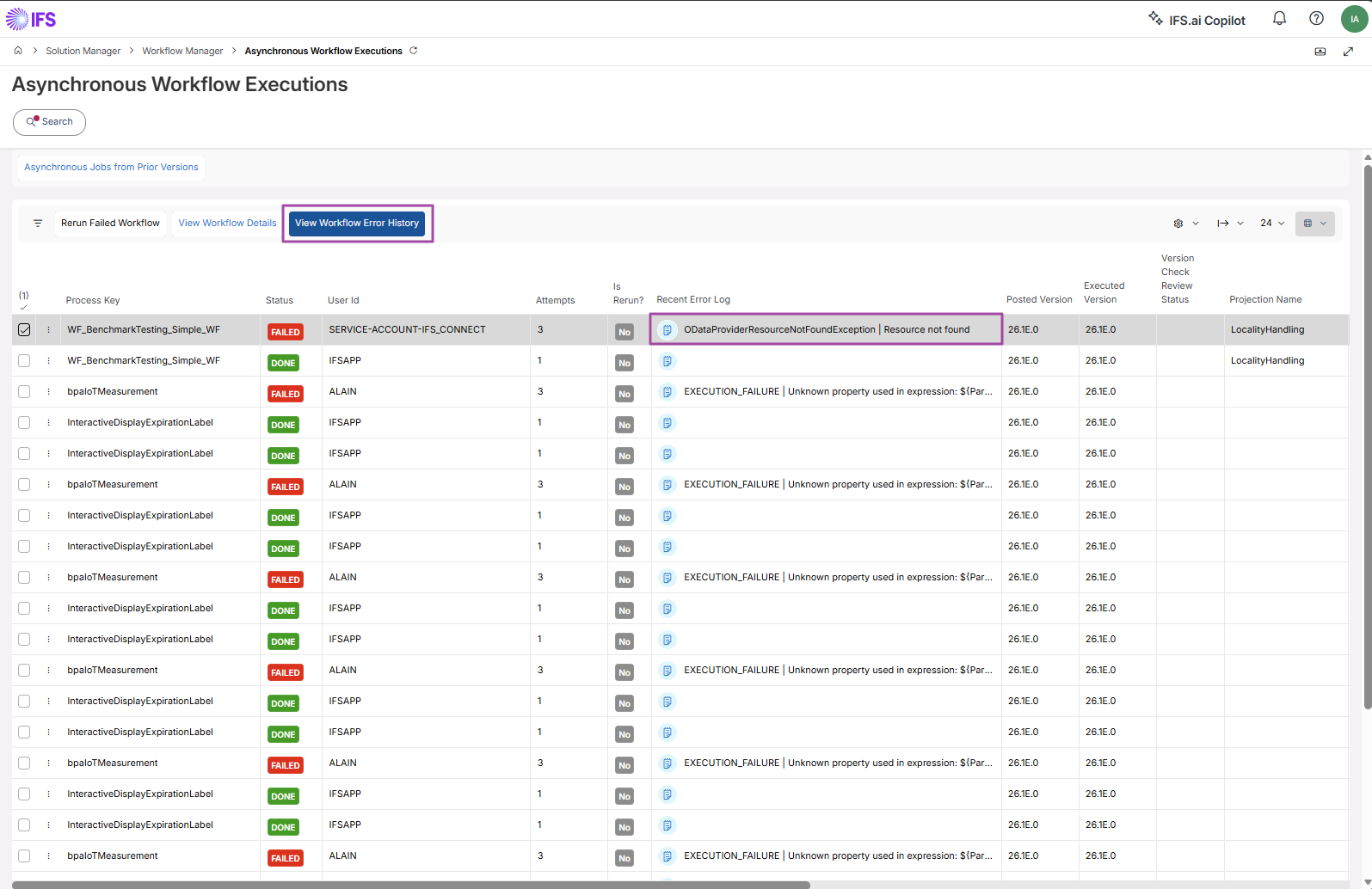Click the IFS logo
Image resolution: width=1372 pixels, height=889 pixels.
(x=31, y=19)
